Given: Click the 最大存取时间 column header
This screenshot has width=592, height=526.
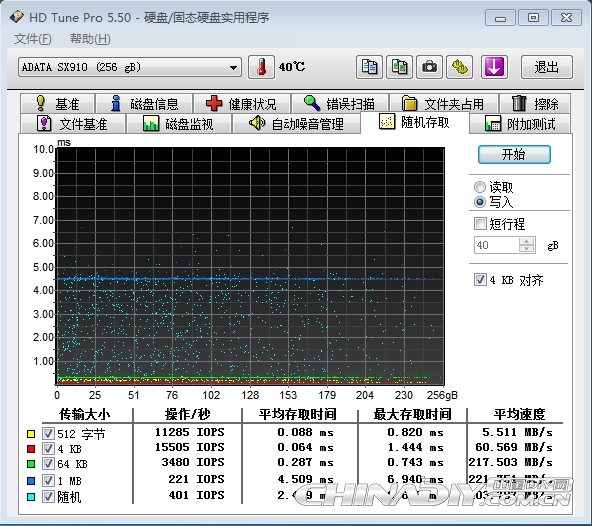Looking at the screenshot, I should pos(412,414).
